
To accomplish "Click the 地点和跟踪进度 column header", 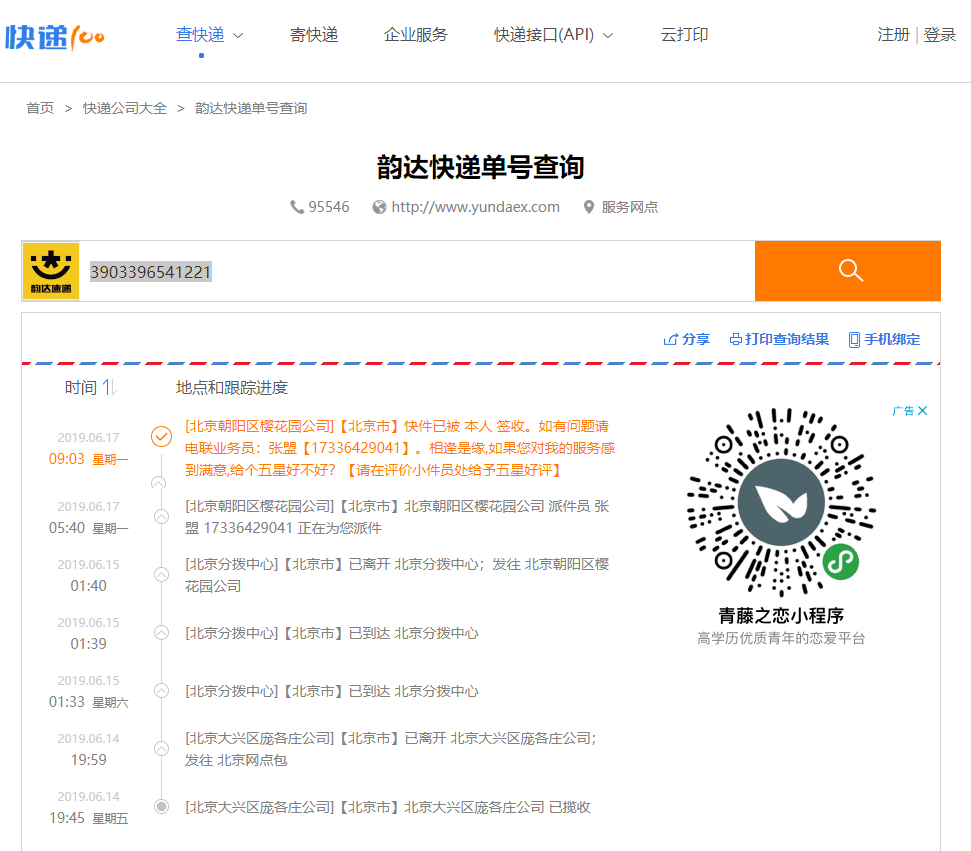I will tap(232, 388).
